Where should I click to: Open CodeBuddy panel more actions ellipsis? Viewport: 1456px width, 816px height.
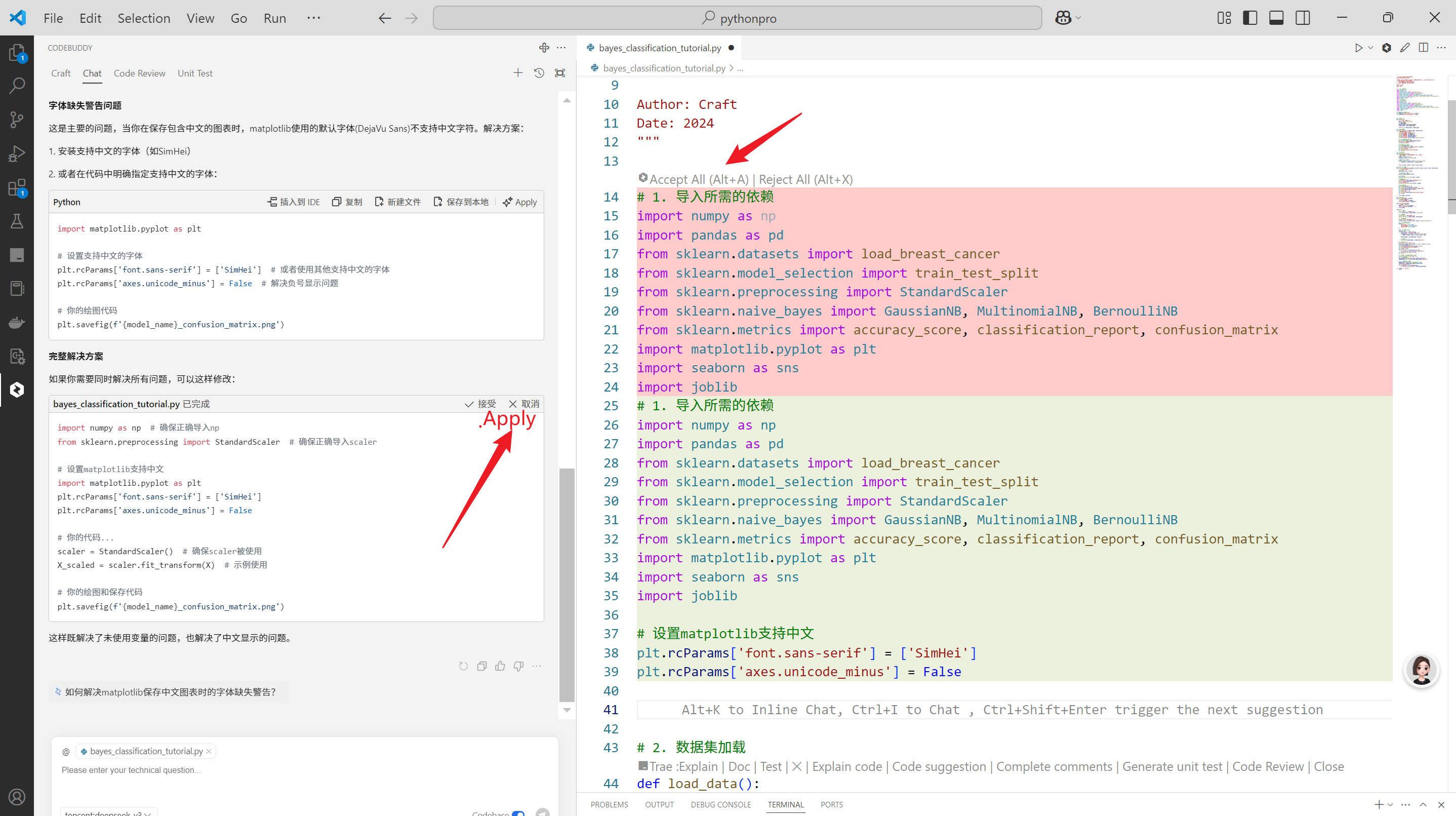coord(561,48)
